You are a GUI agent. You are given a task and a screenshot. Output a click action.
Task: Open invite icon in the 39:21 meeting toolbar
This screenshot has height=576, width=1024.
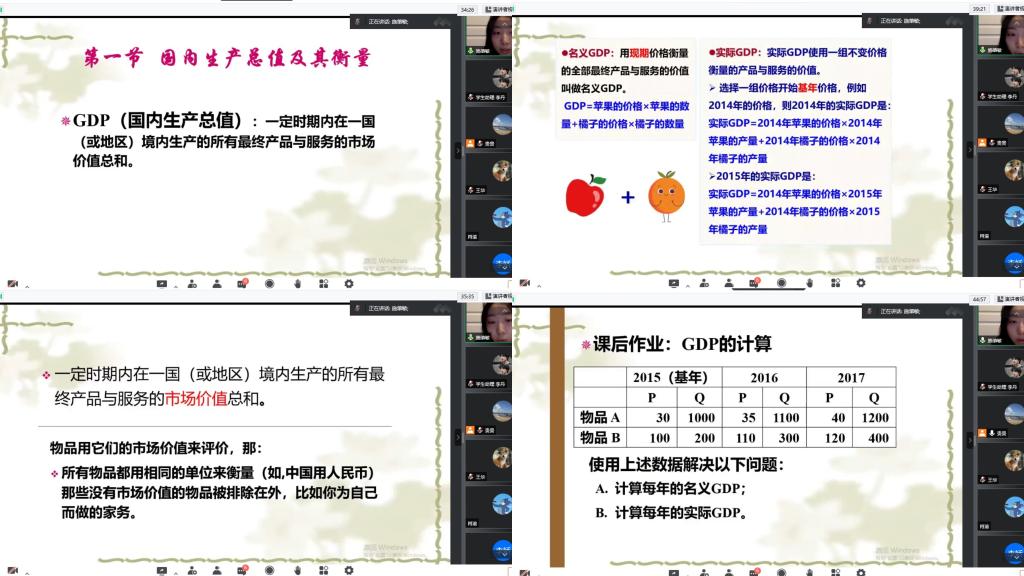[x=702, y=283]
